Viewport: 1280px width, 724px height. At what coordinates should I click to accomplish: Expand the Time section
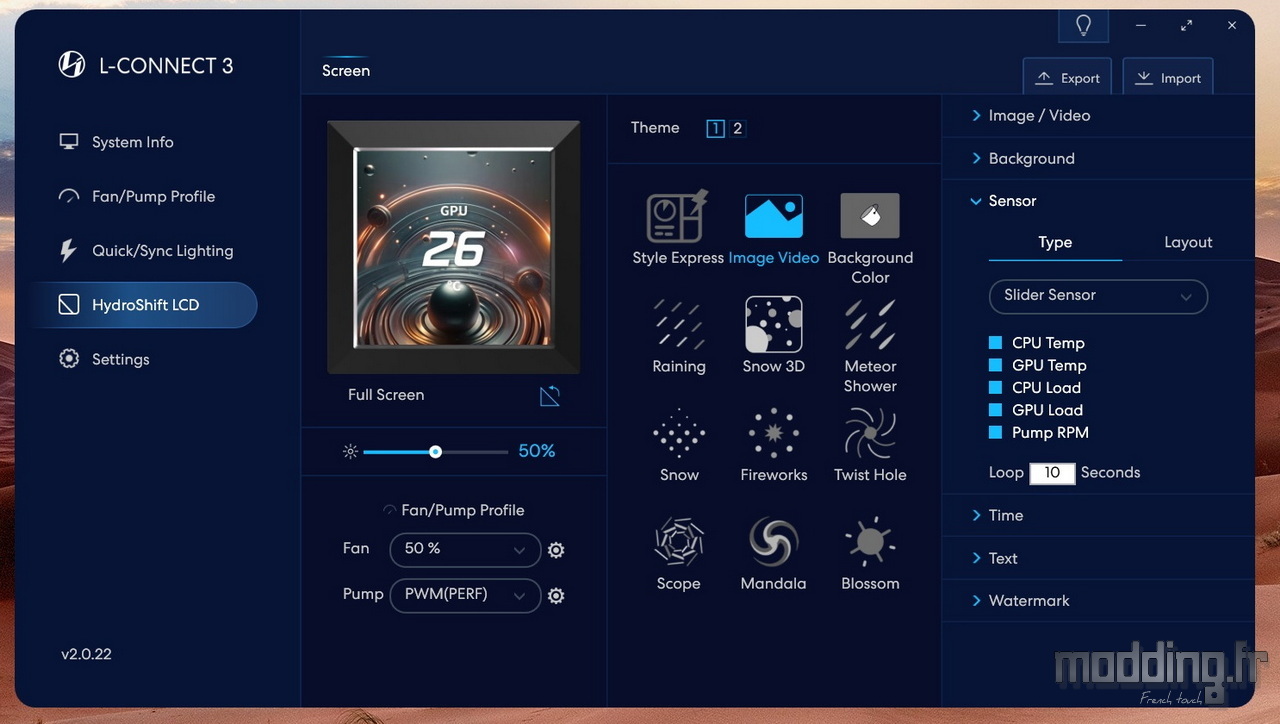(x=1098, y=516)
